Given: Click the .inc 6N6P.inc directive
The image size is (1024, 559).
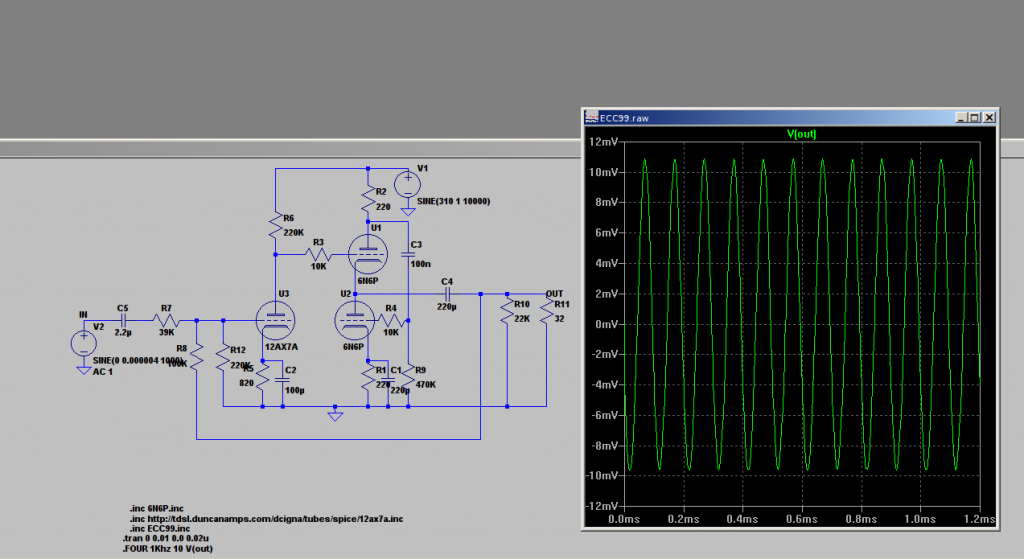Looking at the screenshot, I should point(157,508).
